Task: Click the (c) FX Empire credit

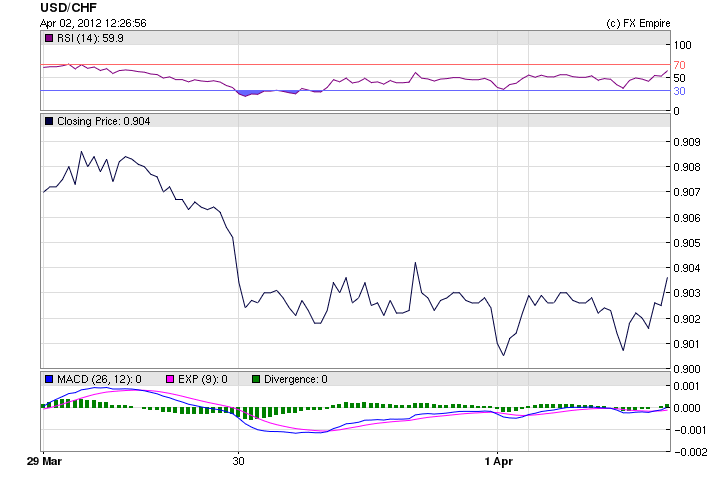Action: point(638,23)
